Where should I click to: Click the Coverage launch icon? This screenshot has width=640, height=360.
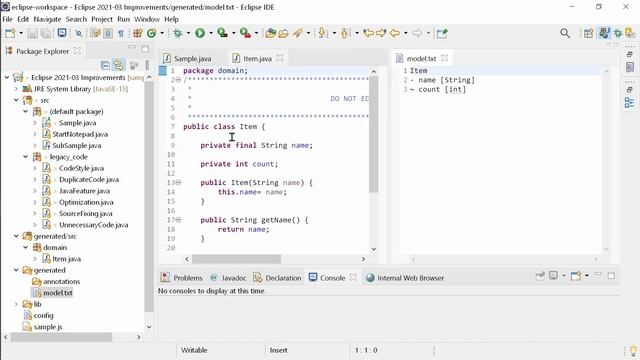pos(222,33)
